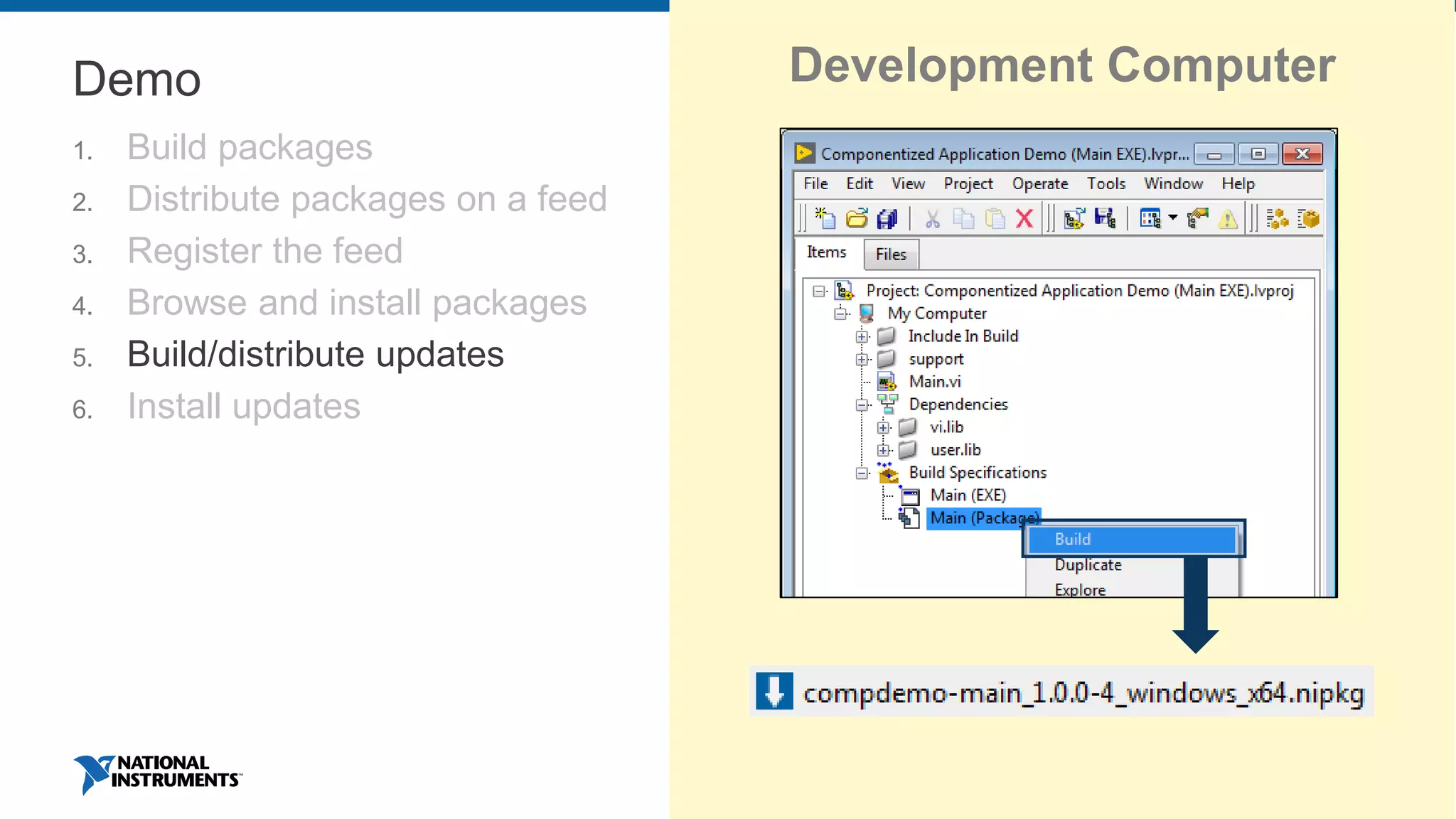Click the Build Specifications box icon
This screenshot has width=1456, height=819.
click(x=887, y=472)
